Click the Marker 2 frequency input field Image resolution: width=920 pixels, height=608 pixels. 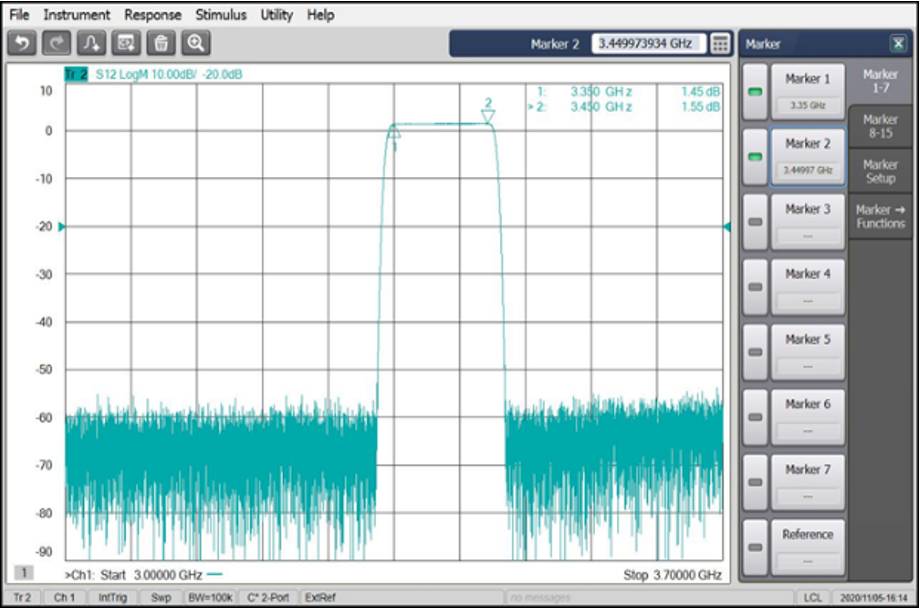649,44
